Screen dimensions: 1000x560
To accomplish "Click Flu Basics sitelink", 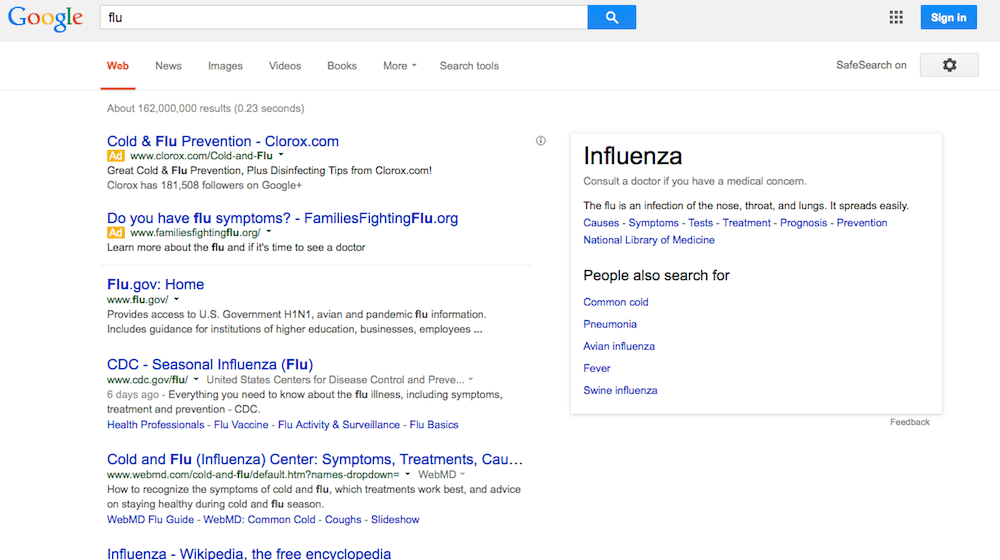I will point(434,425).
